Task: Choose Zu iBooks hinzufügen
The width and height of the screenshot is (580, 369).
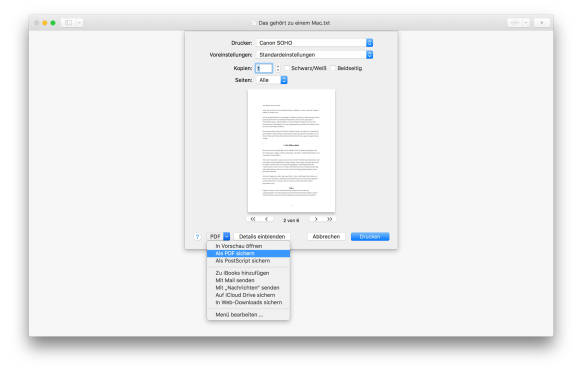Action: pyautogui.click(x=248, y=273)
